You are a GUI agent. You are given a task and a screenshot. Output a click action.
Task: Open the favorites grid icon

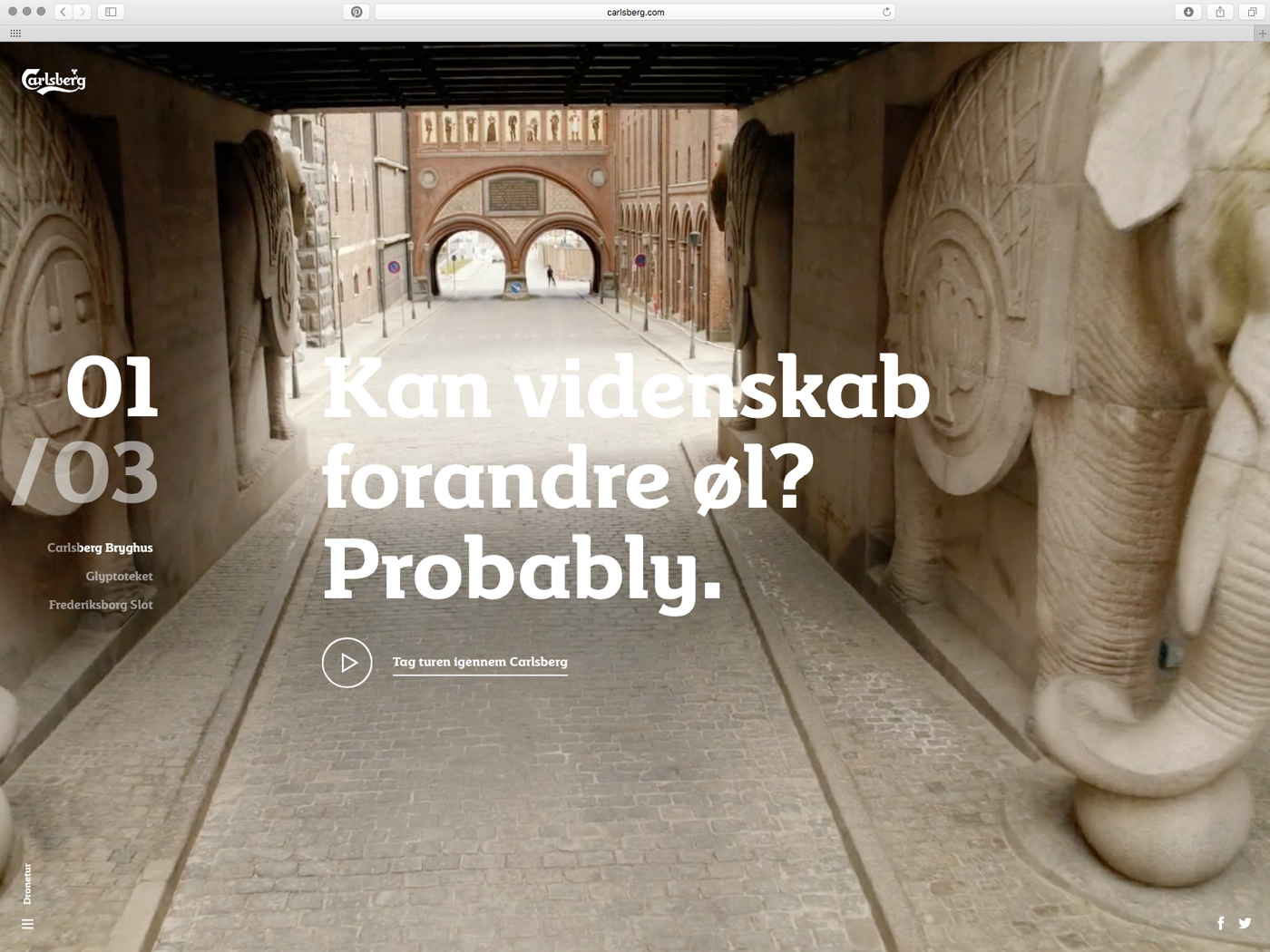(15, 34)
